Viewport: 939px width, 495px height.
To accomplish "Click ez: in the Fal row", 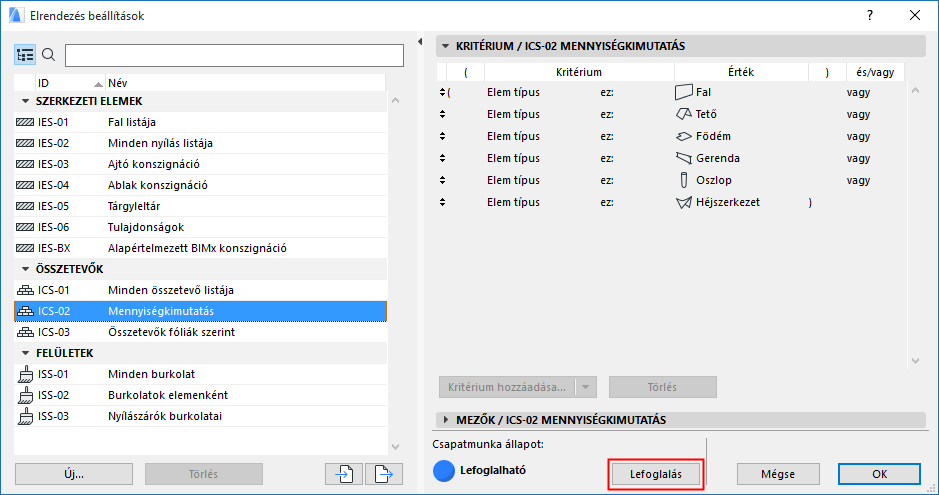I will [607, 93].
